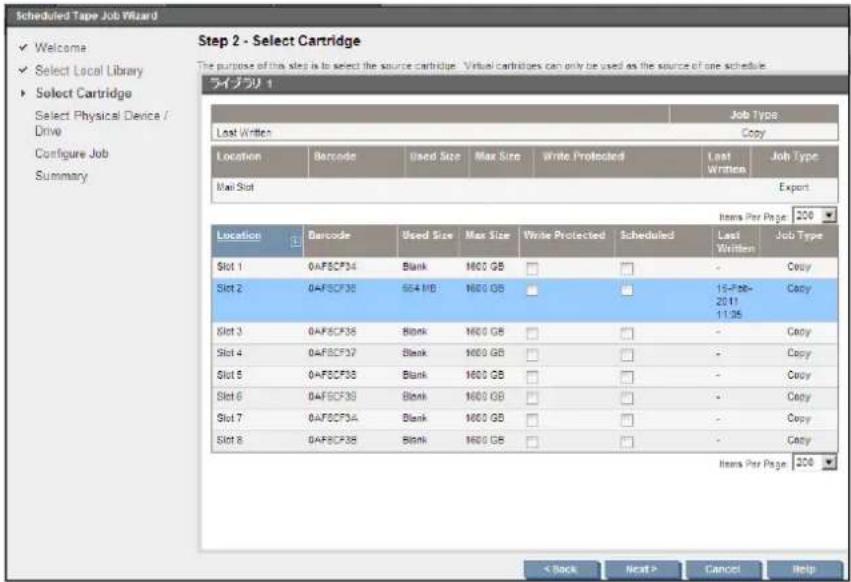Screen dimensions: 851x582
Task: Check Write Protected in Slot 7 row
Action: tap(532, 420)
